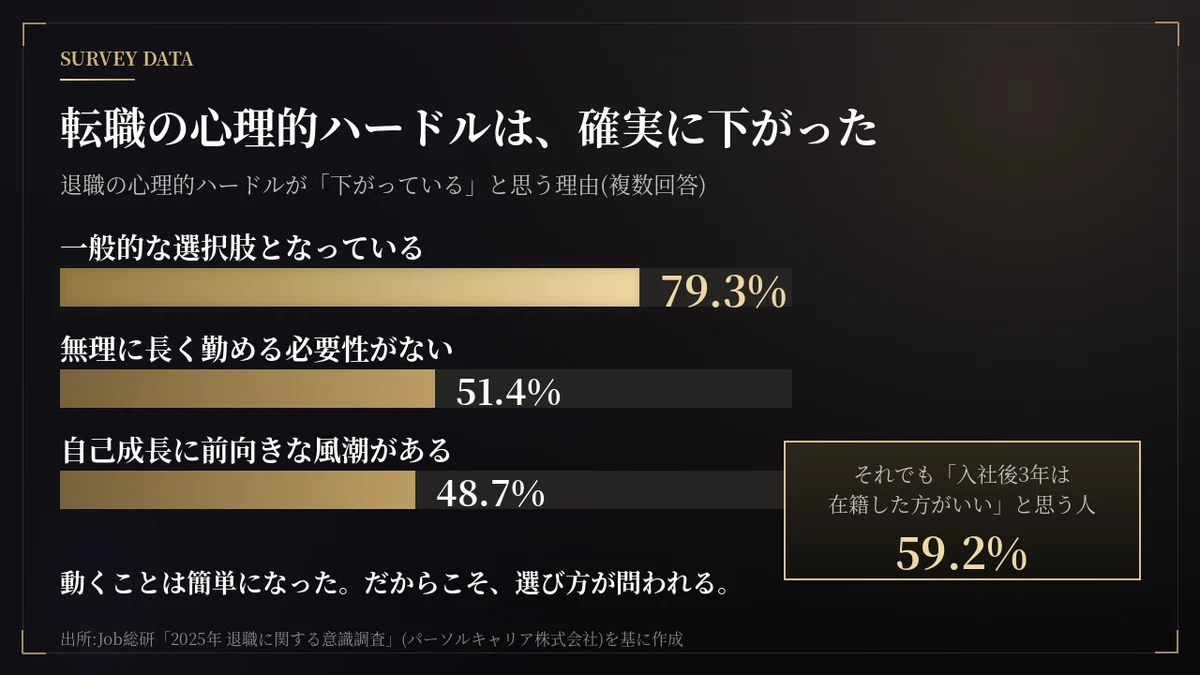Click the label 自己成長に前向きな風潮がある

coord(256,450)
